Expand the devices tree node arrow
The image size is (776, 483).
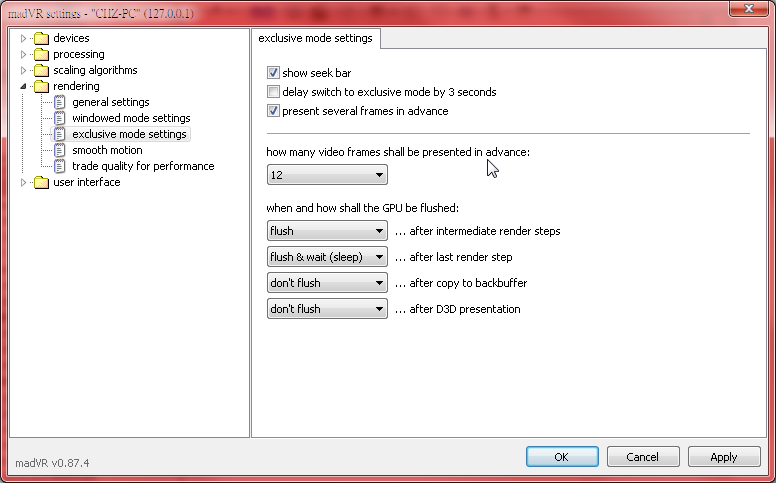tap(24, 39)
